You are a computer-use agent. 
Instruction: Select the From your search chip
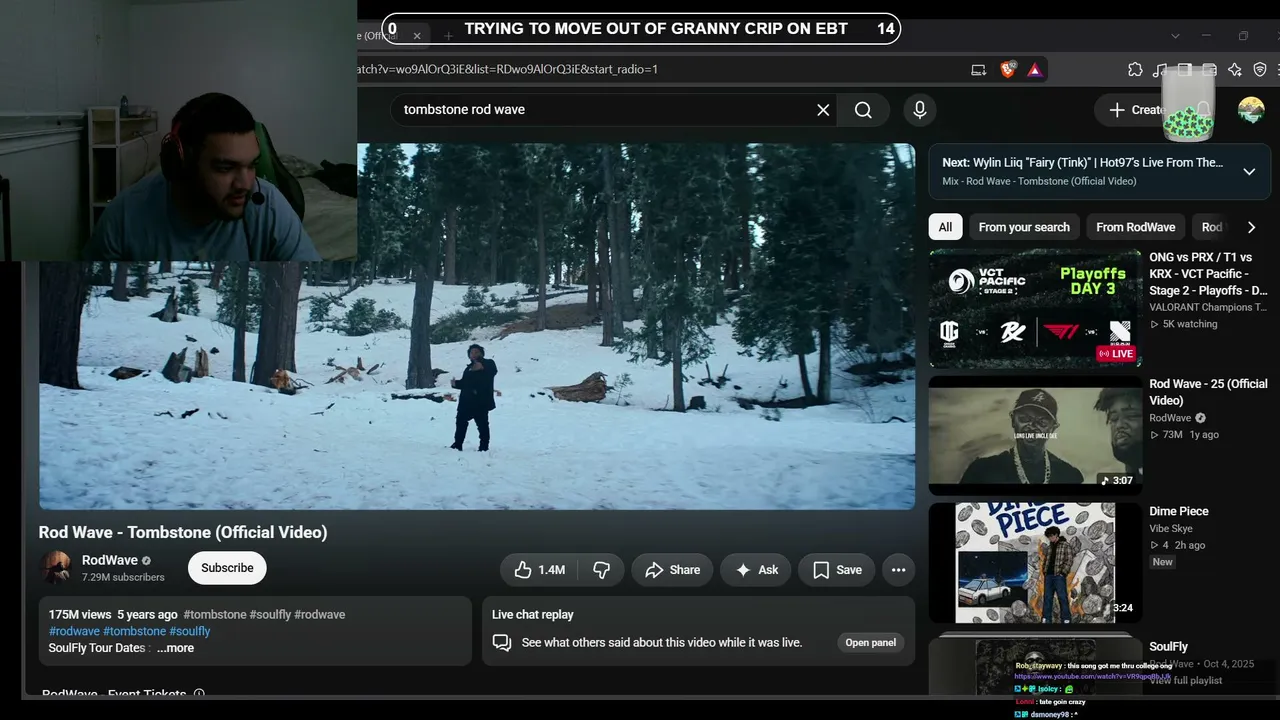coord(1024,227)
